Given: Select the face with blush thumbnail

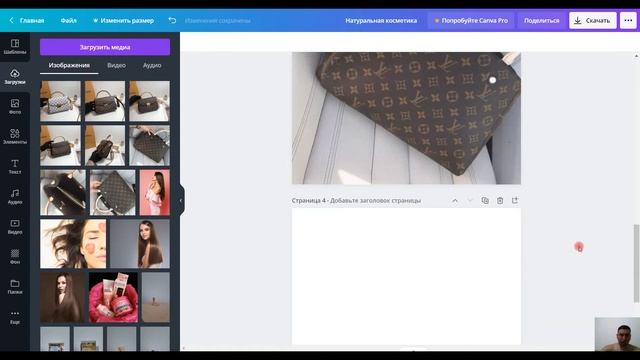Looking at the screenshot, I should pyautogui.click(x=73, y=244).
